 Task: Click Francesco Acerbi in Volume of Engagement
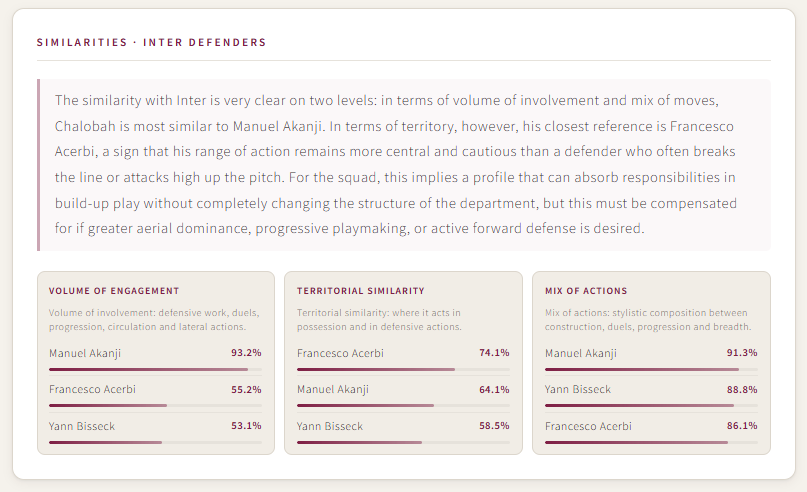click(92, 389)
